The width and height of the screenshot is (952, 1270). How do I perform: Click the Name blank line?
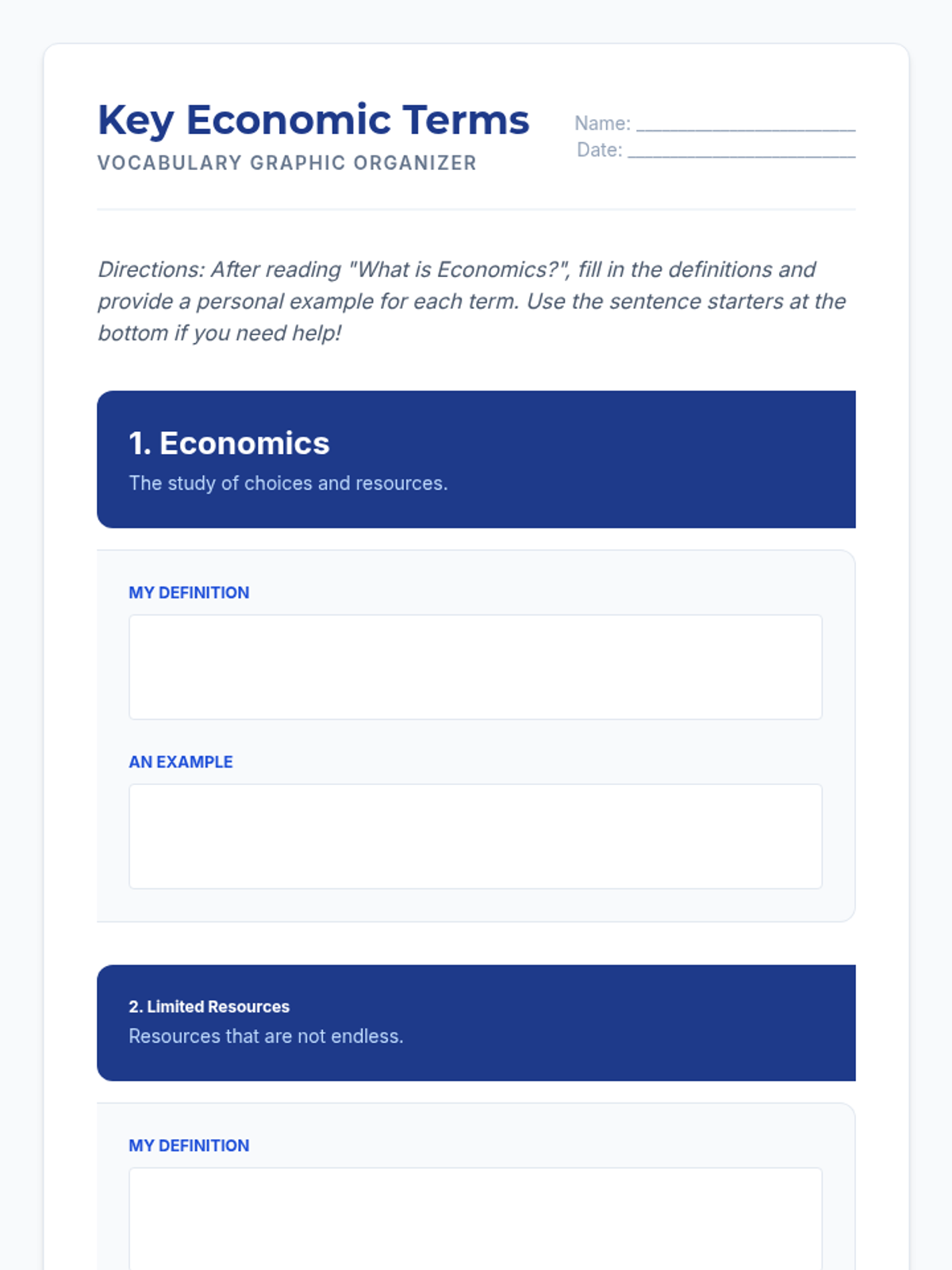[x=746, y=124]
